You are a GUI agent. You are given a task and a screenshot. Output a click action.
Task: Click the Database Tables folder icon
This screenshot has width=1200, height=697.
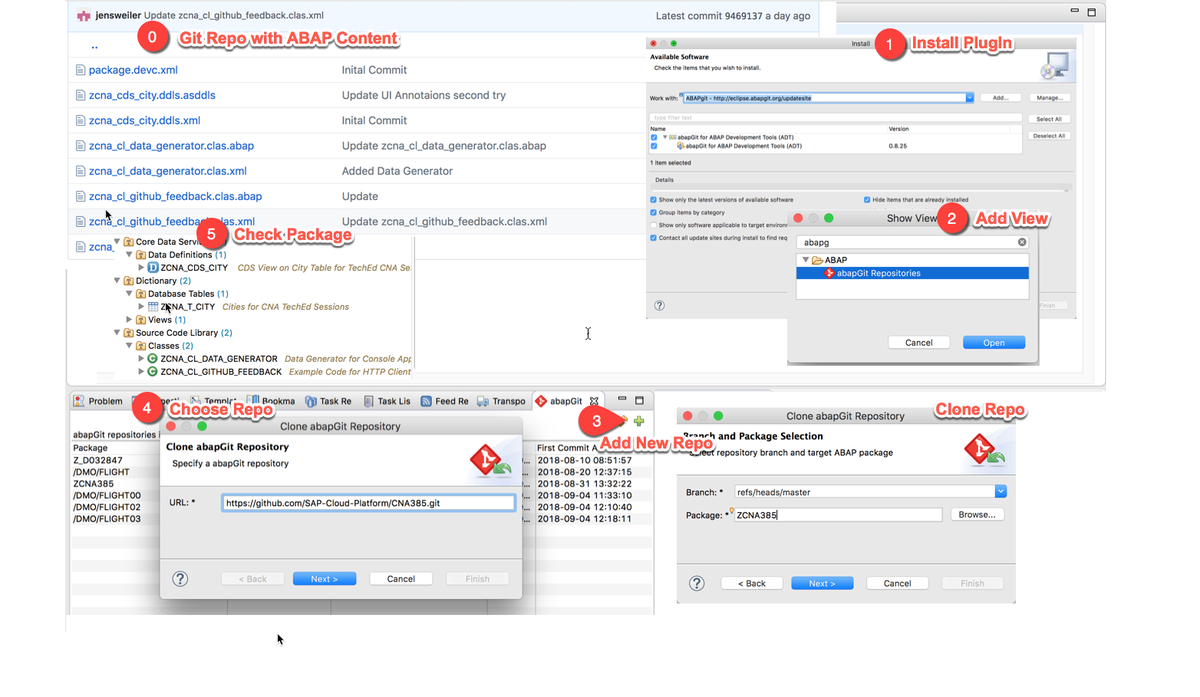click(x=141, y=294)
